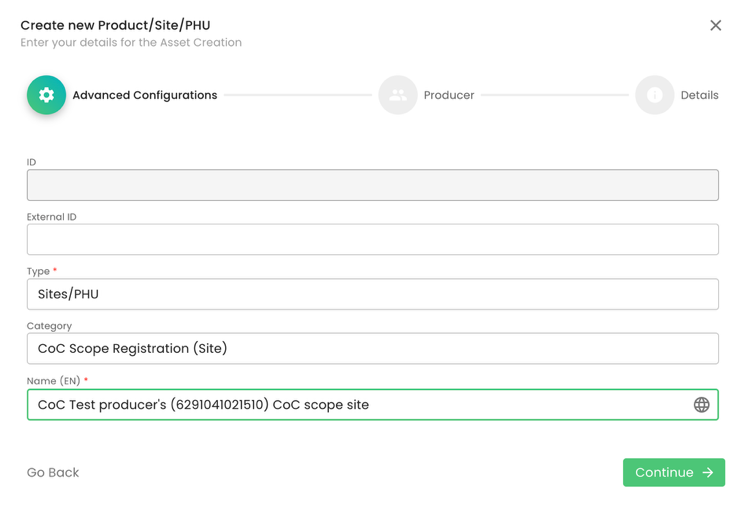The image size is (749, 508).
Task: Focus the External ID input field
Action: pos(372,240)
